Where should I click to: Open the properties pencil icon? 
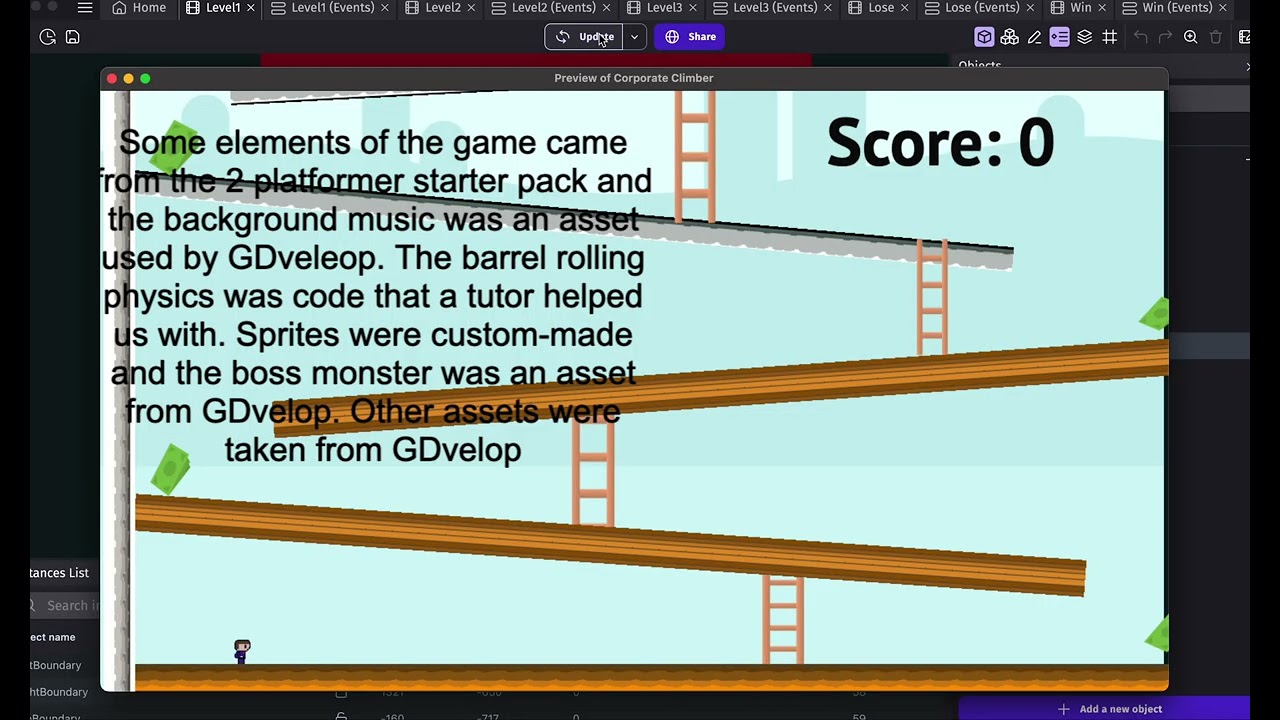1034,37
